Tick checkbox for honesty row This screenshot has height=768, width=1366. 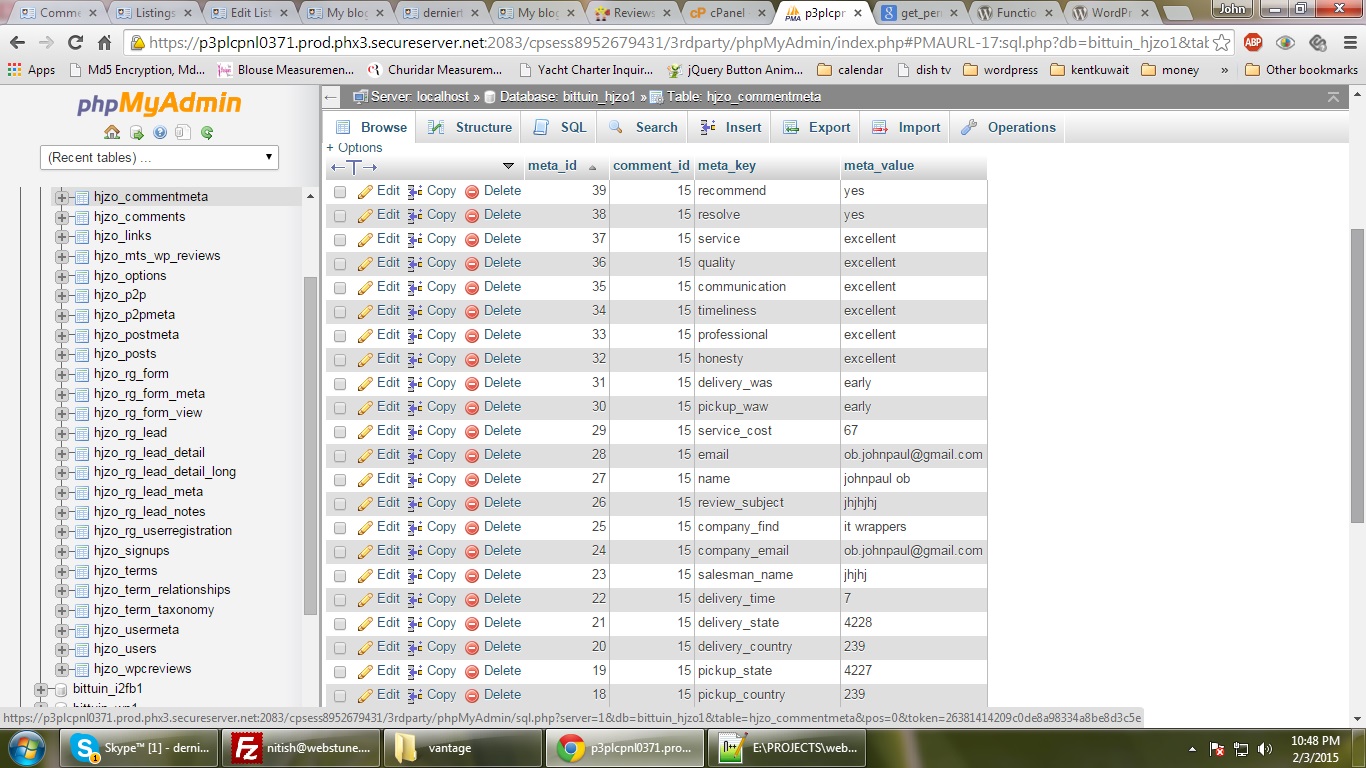coord(340,359)
